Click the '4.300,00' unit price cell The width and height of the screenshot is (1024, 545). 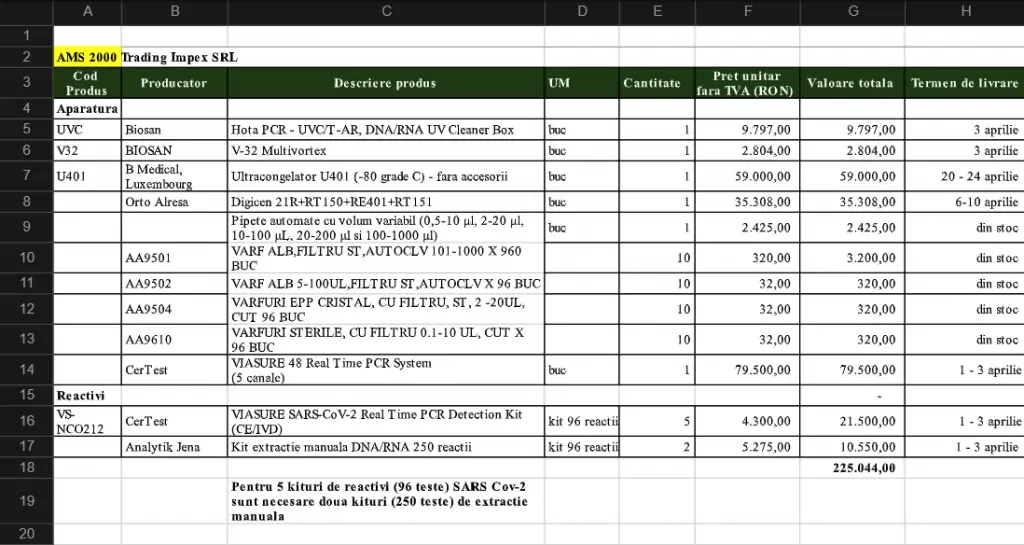pos(748,421)
